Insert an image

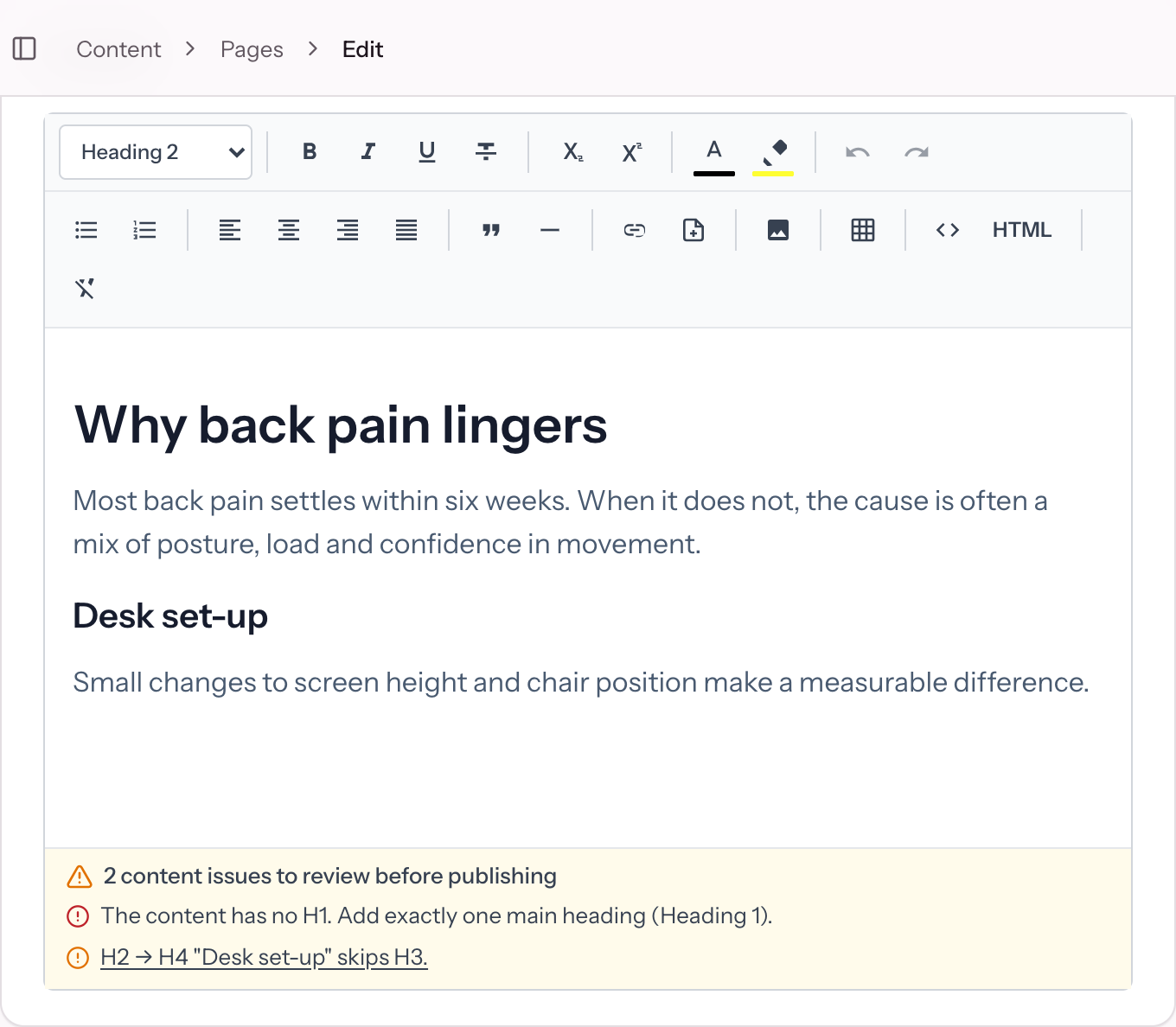(778, 230)
